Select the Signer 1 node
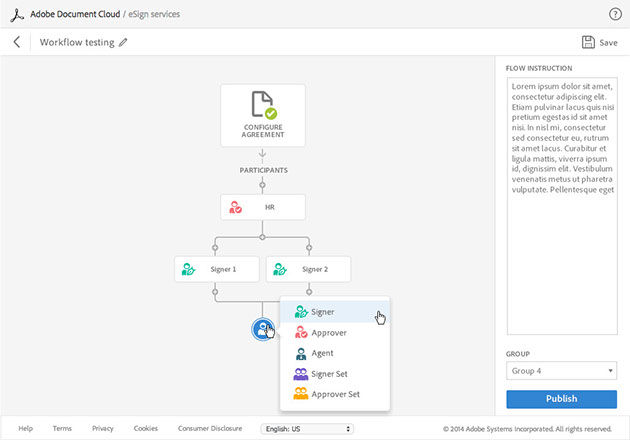Image resolution: width=630 pixels, height=440 pixels. 216,269
